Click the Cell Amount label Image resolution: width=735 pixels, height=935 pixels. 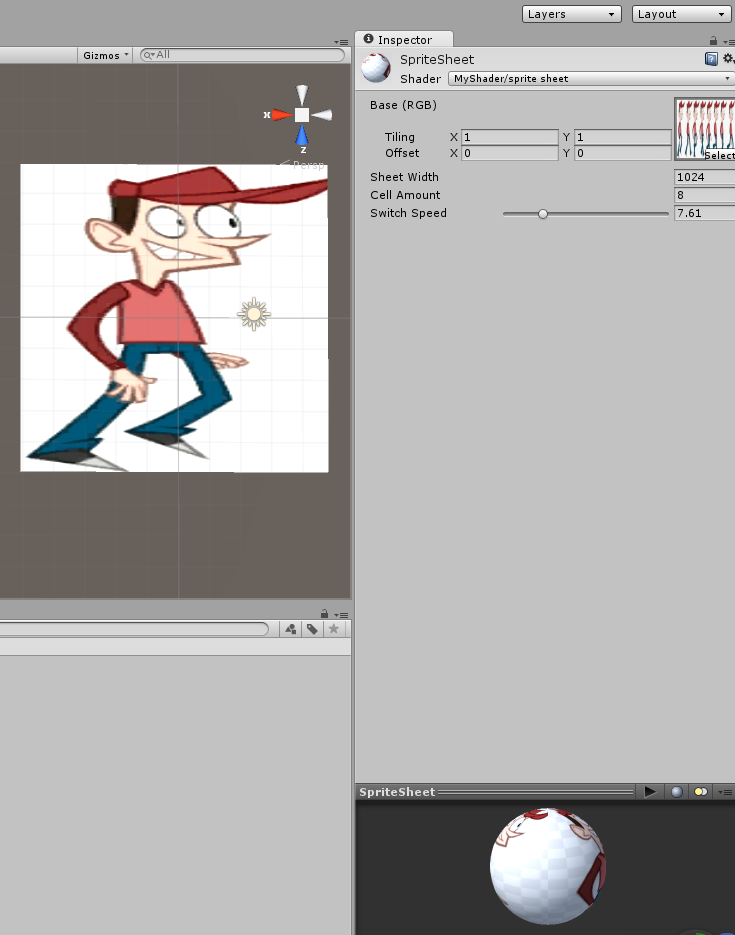(405, 195)
